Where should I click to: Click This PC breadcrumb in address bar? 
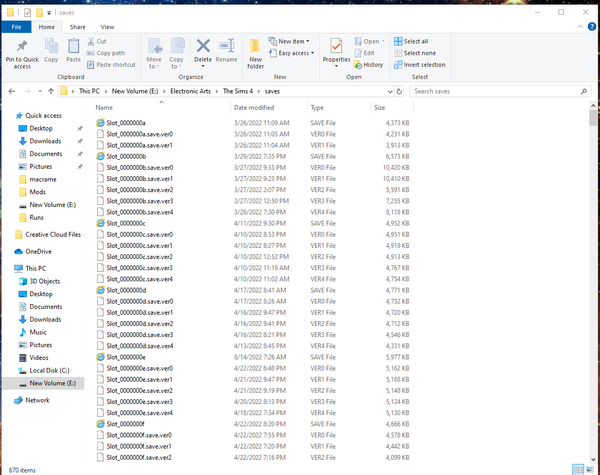click(89, 91)
